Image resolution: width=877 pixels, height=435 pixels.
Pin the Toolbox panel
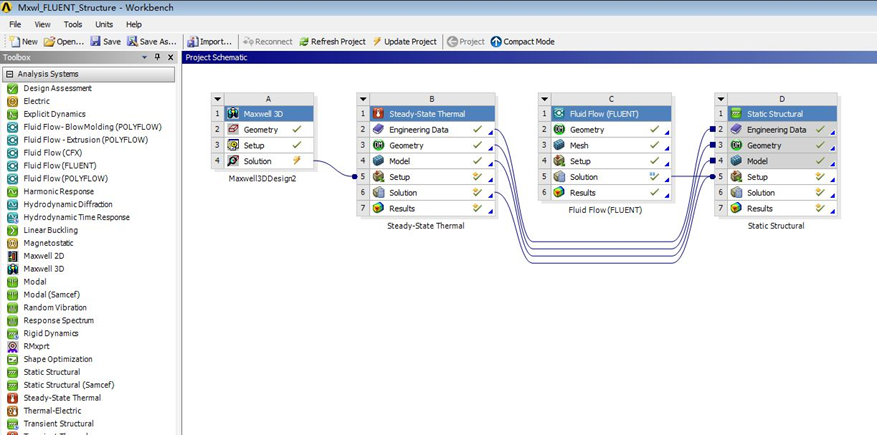[157, 57]
